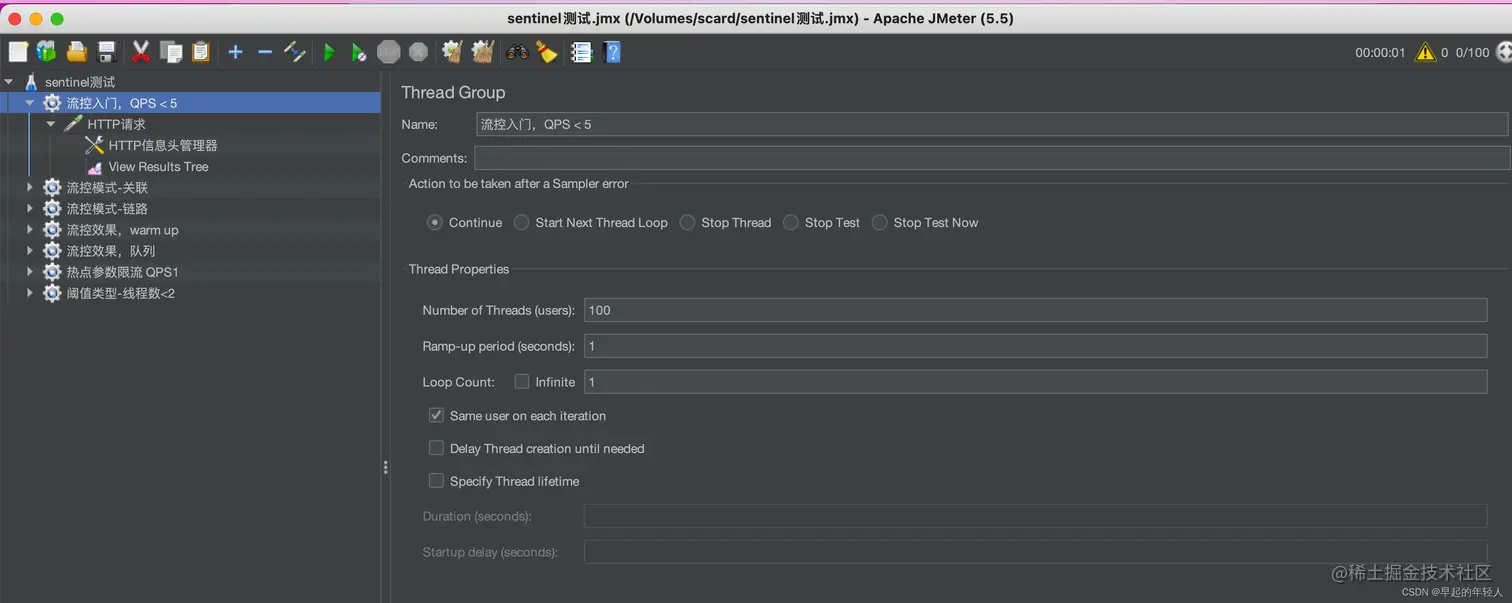Image resolution: width=1512 pixels, height=603 pixels.
Task: Check Delay Thread creation until needed
Action: coord(436,448)
